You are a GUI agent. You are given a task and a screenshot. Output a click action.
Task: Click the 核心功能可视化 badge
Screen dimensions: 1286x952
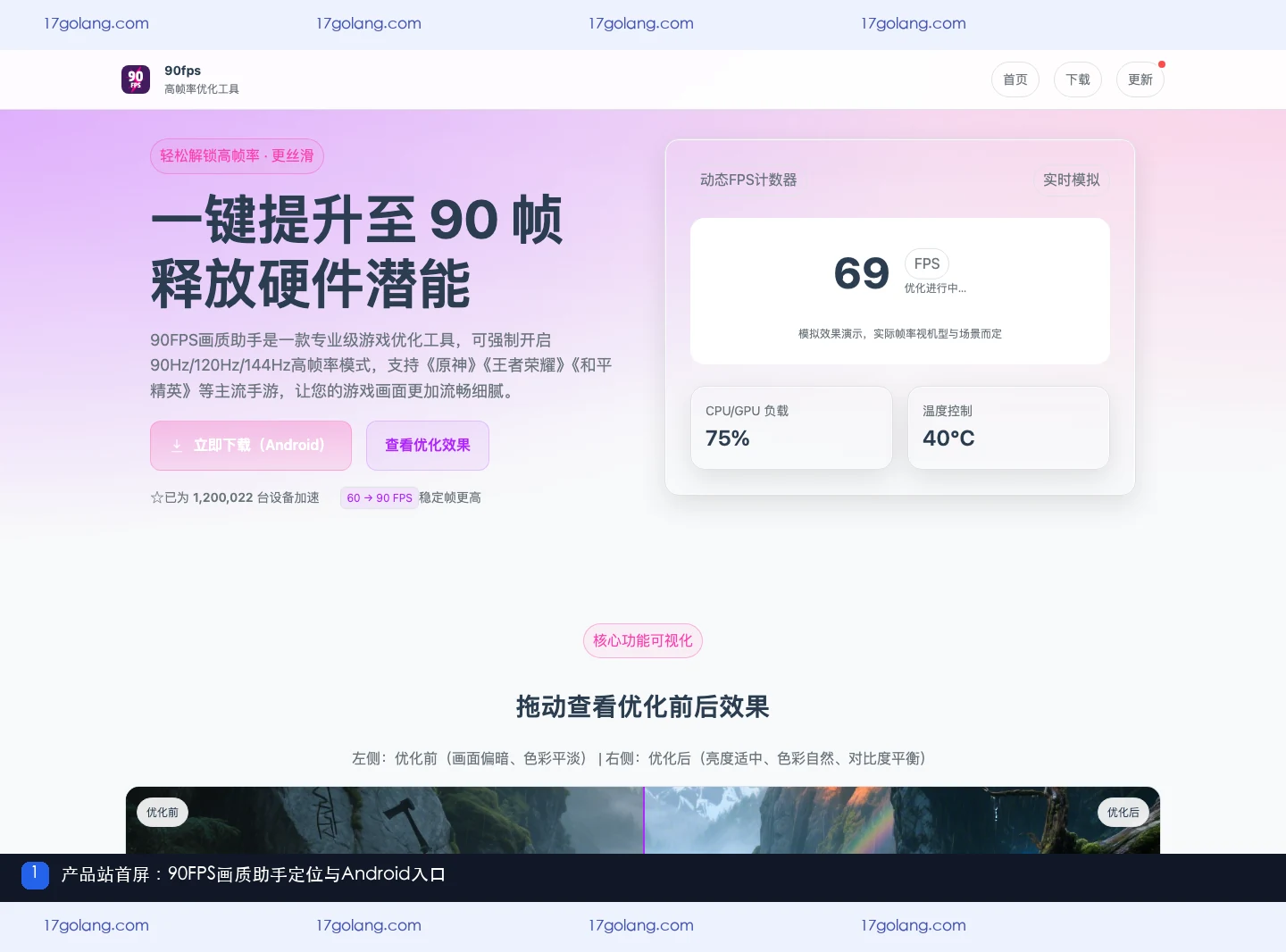(x=643, y=640)
